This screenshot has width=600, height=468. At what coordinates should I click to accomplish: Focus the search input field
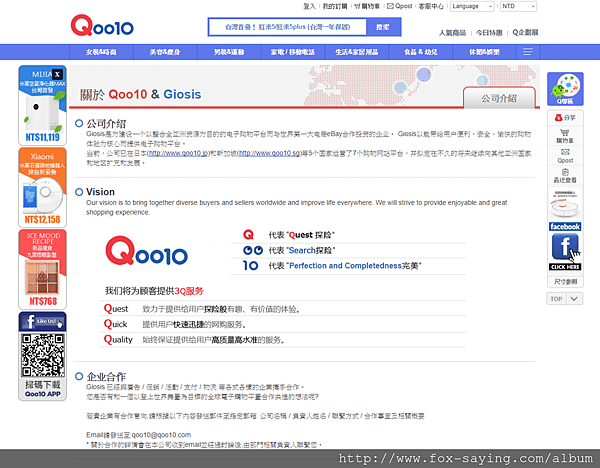point(287,27)
